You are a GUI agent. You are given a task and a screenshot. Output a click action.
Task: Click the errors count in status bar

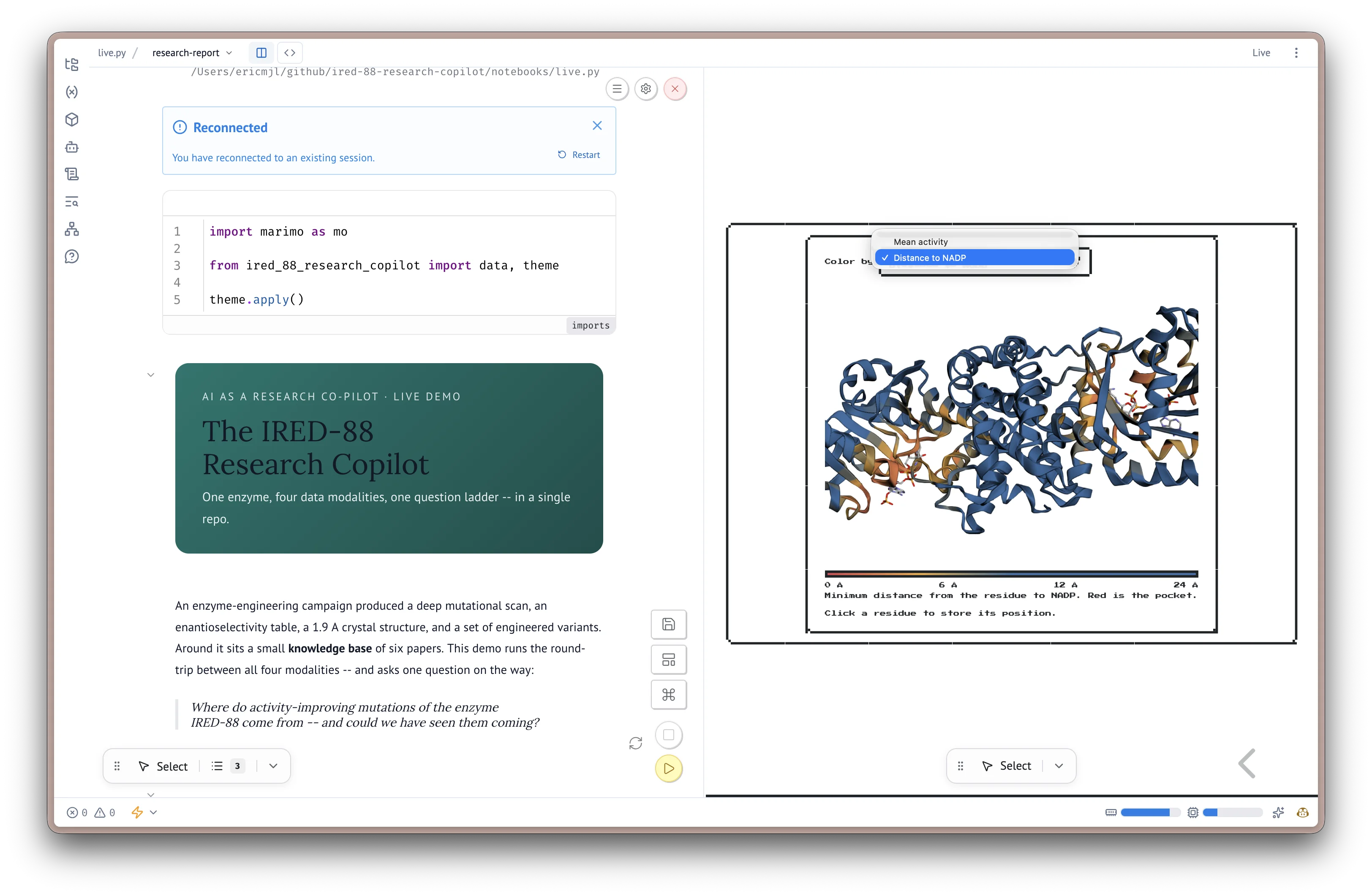[x=77, y=812]
